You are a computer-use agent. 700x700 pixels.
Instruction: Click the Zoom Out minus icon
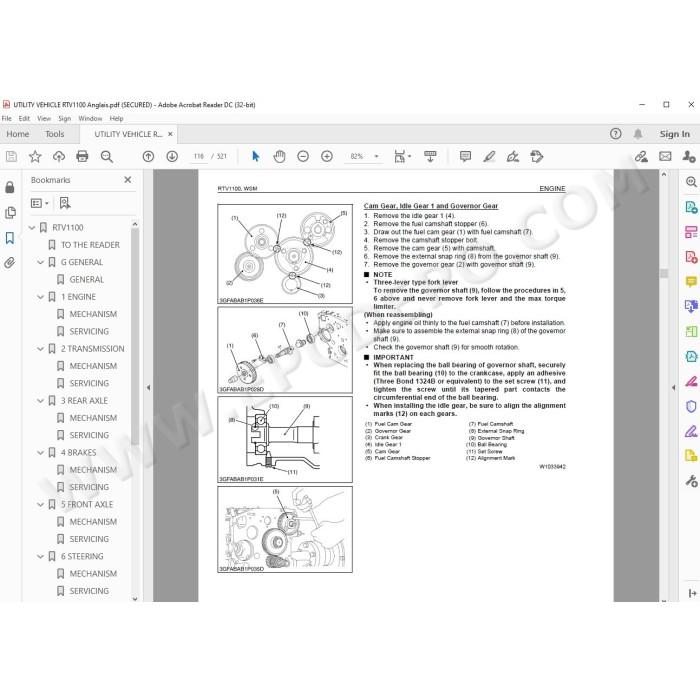[x=303, y=156]
